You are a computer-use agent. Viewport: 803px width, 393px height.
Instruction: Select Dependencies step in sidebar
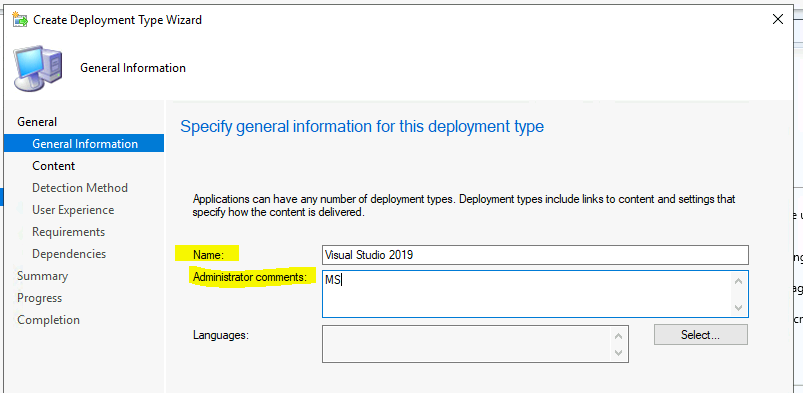69,254
